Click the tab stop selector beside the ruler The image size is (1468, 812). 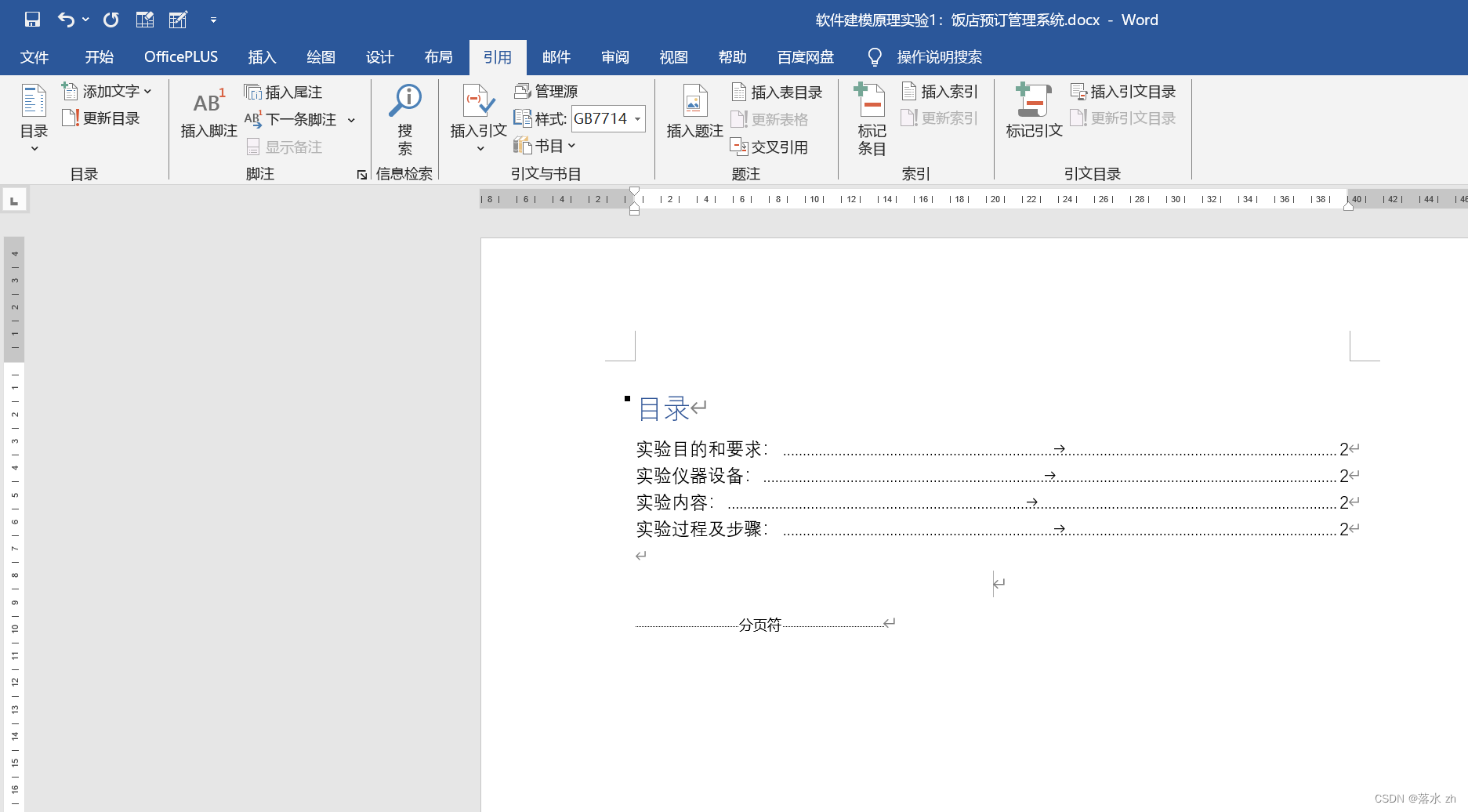pos(14,201)
